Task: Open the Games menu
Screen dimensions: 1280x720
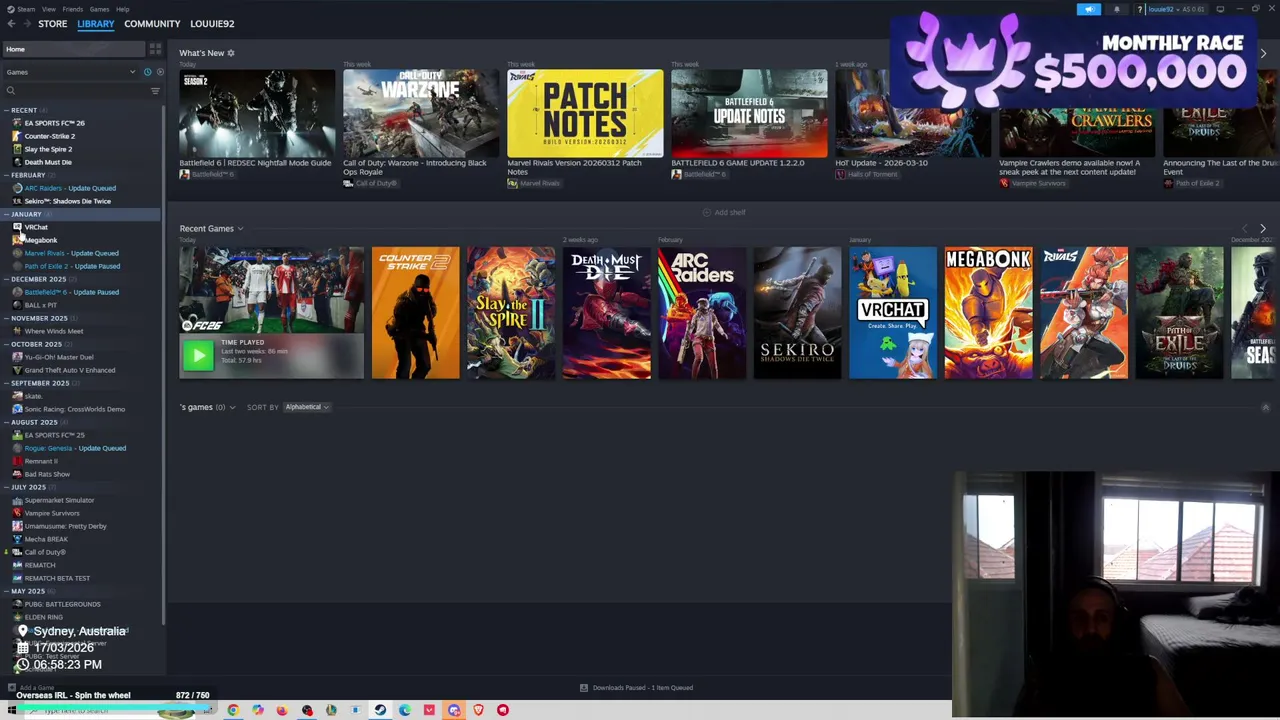Action: click(99, 9)
